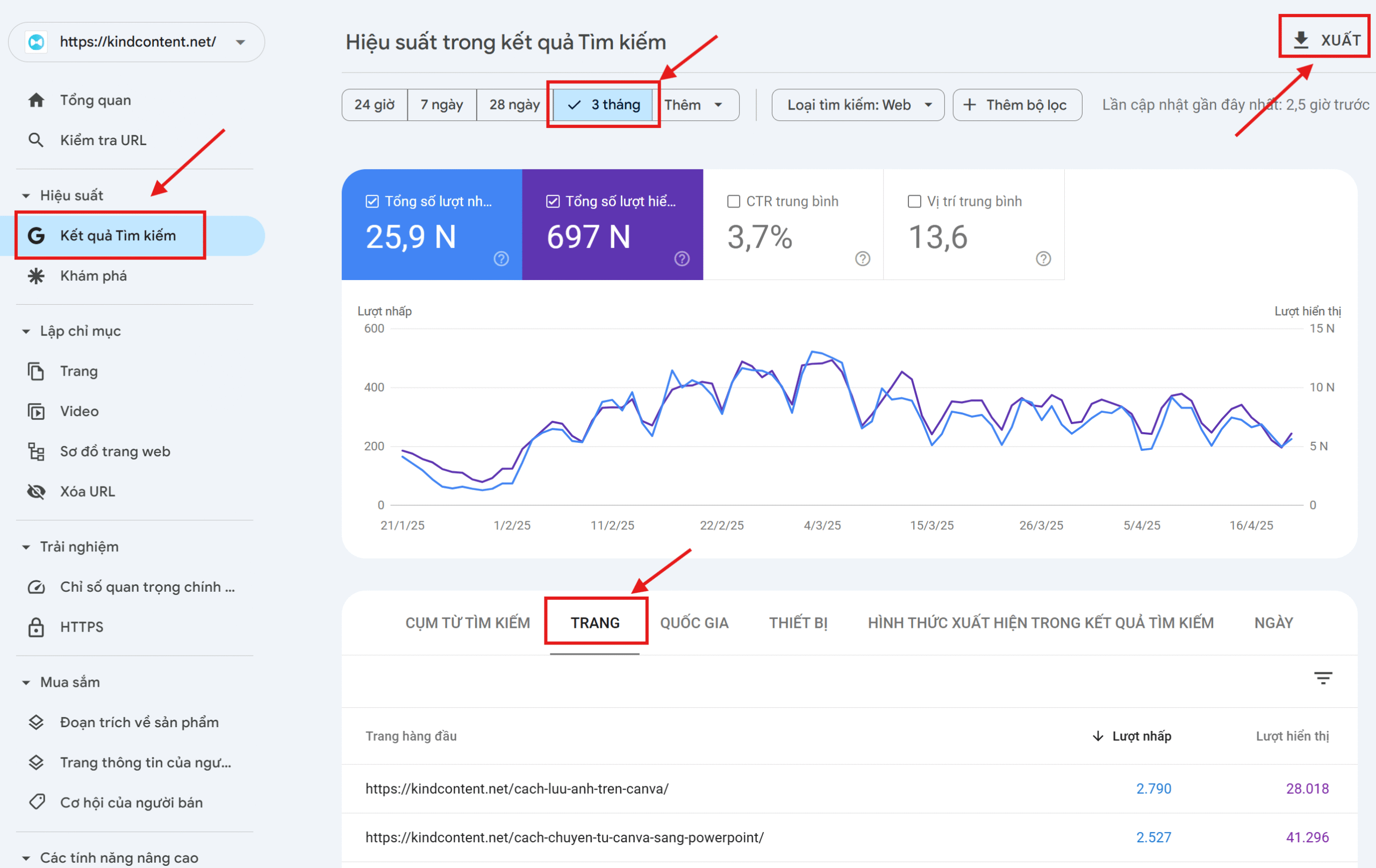This screenshot has width=1376, height=868.
Task: Expand the Thêm date range dropdown
Action: (694, 105)
